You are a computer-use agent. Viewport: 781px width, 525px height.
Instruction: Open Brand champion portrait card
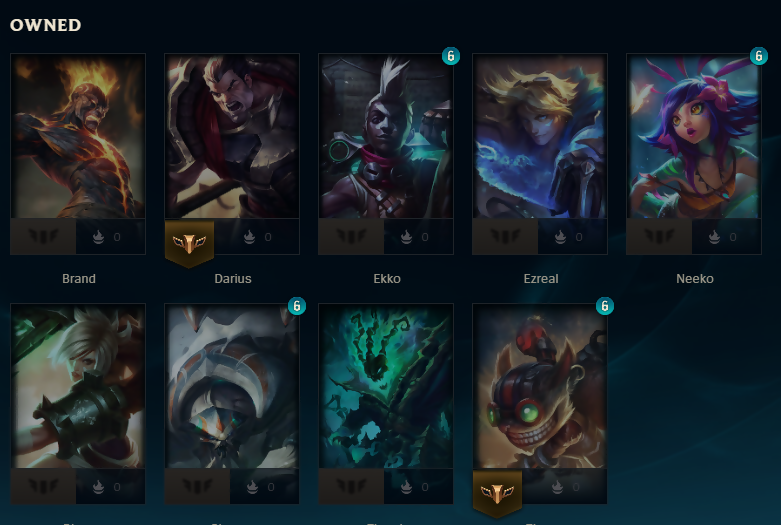(x=78, y=136)
